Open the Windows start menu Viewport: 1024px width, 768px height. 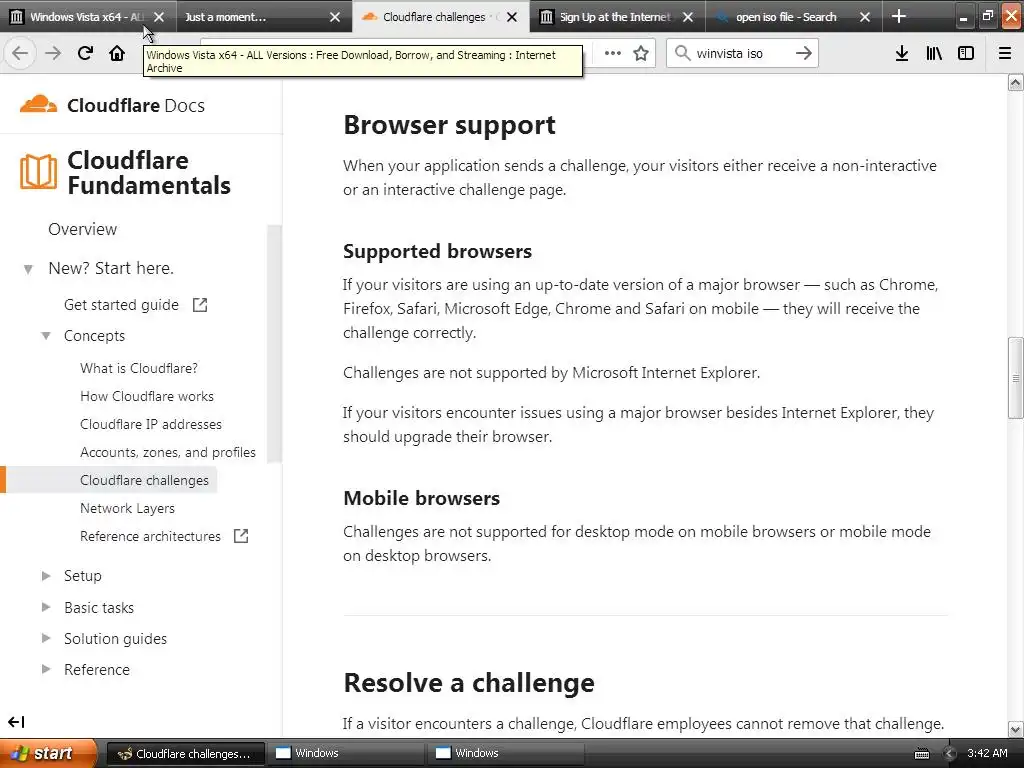tap(48, 753)
